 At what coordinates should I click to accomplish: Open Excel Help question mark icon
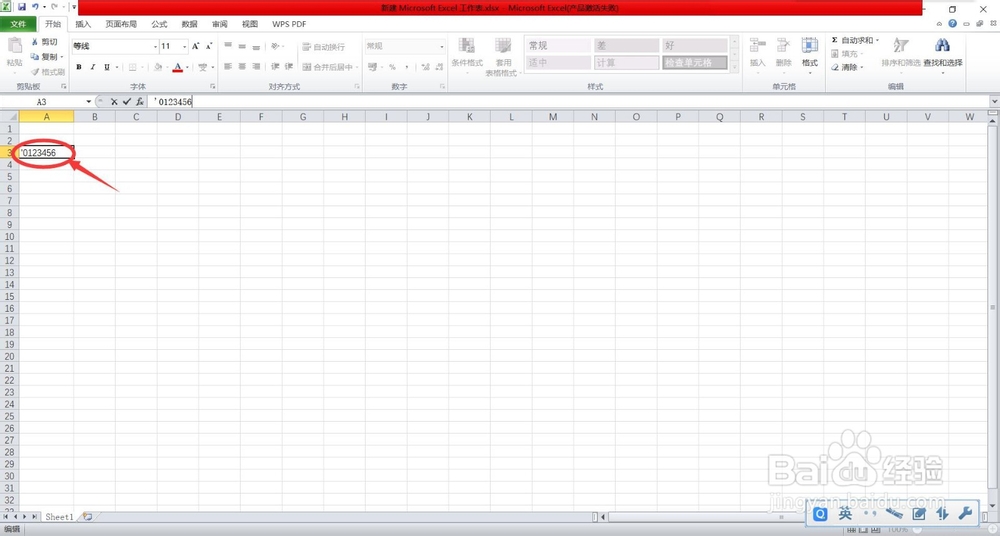952,24
